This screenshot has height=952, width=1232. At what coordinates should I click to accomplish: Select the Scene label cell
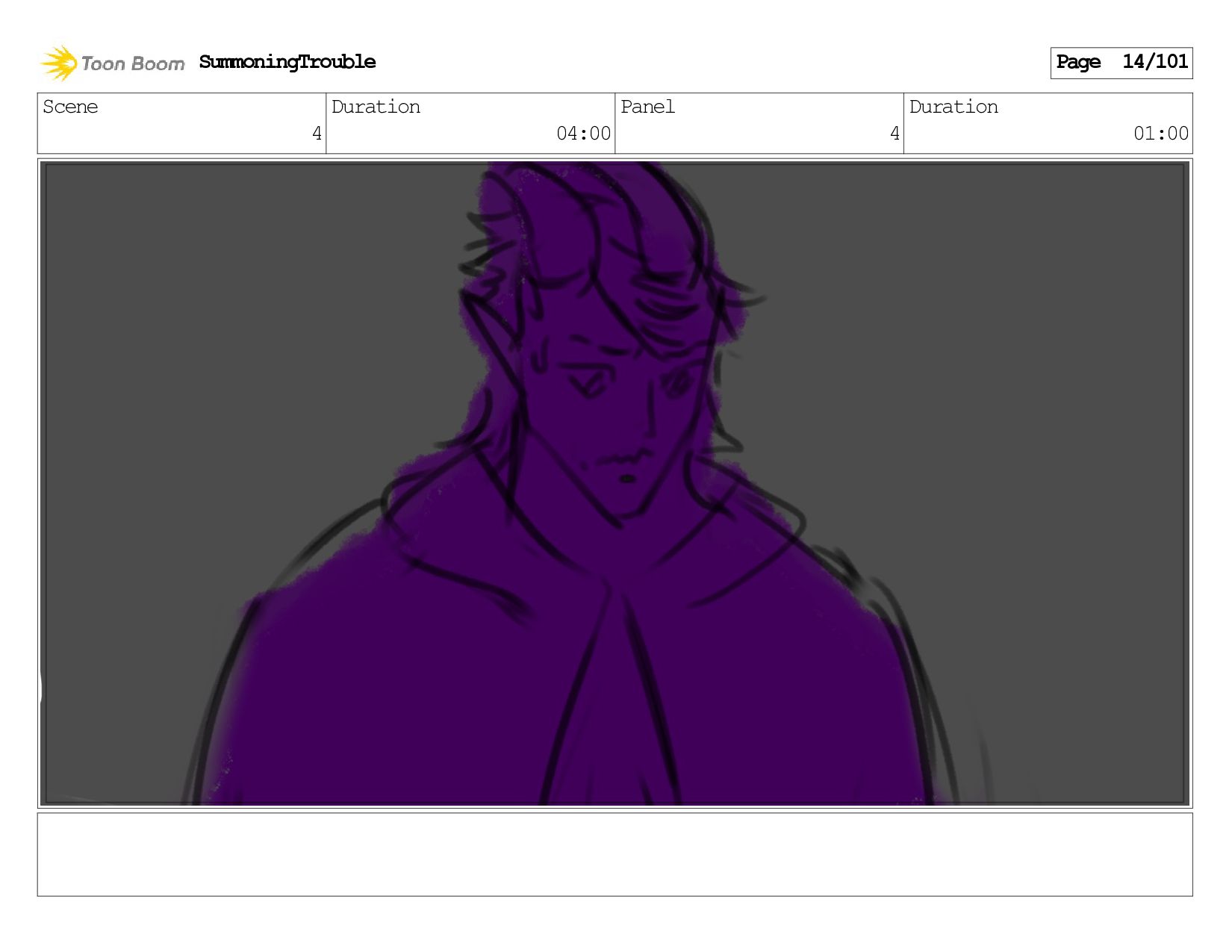pos(181,123)
